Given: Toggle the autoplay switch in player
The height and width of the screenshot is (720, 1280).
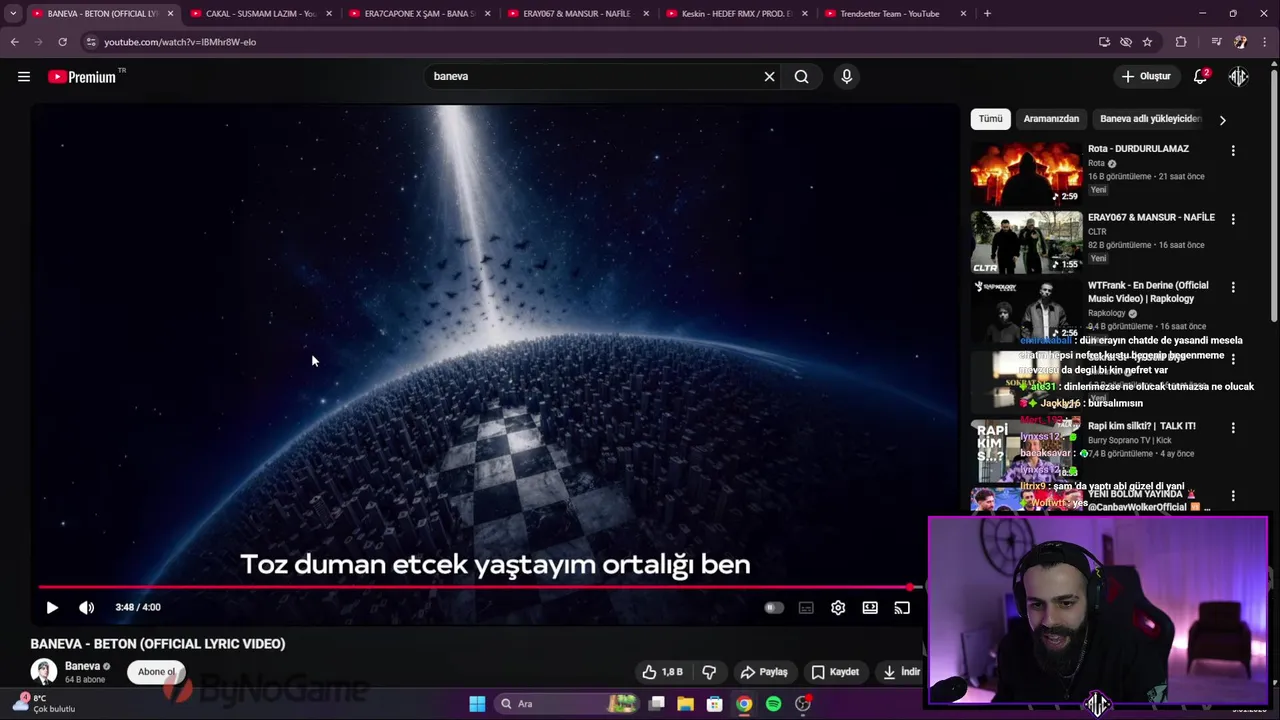Looking at the screenshot, I should pos(774,607).
